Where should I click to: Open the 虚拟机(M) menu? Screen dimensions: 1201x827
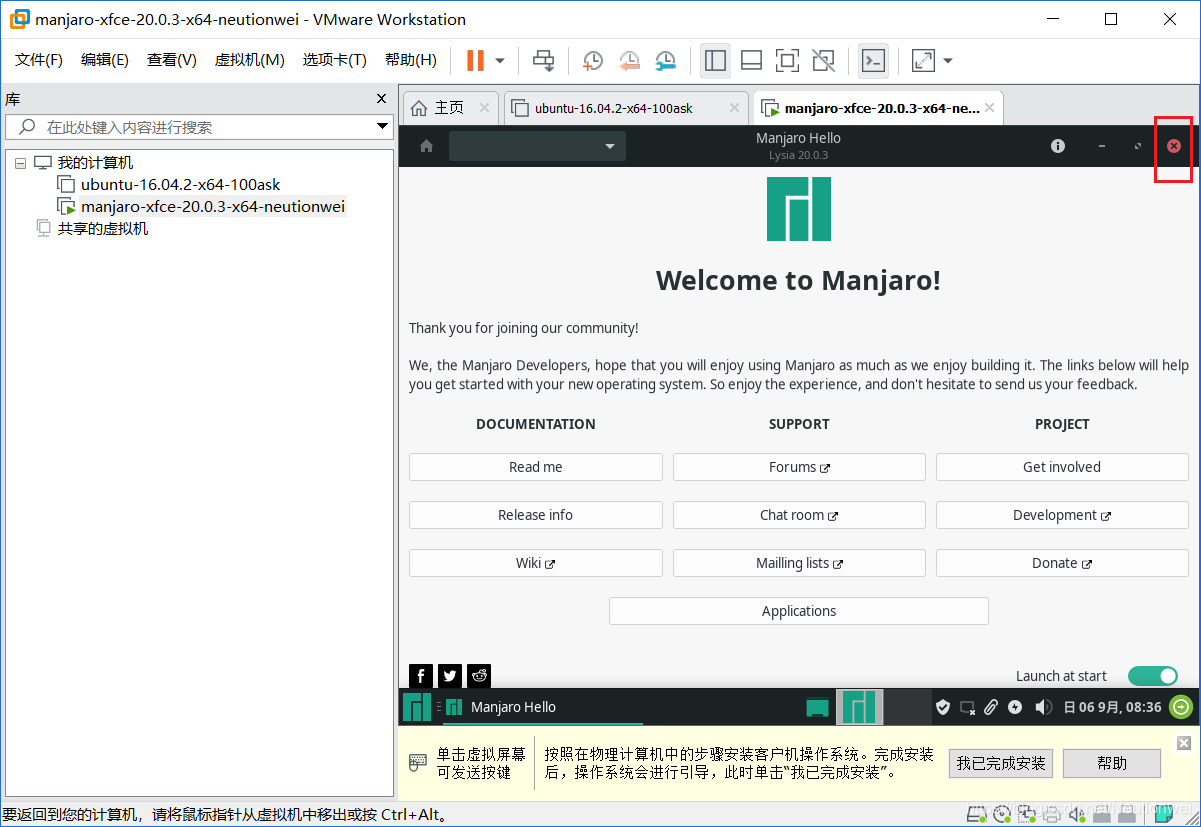tap(250, 60)
